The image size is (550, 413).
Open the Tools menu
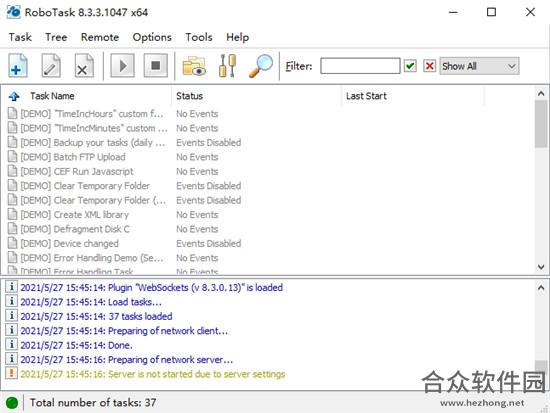tap(199, 37)
